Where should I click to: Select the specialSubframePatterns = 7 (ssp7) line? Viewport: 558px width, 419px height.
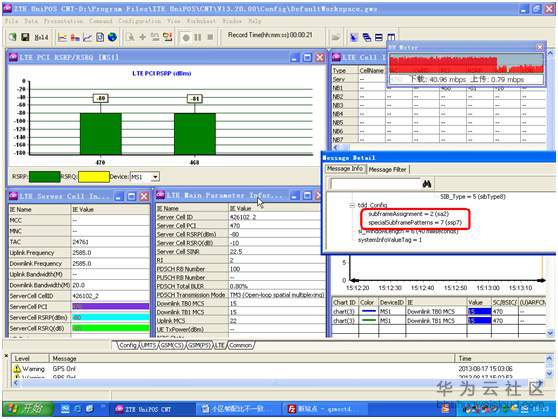(x=415, y=223)
